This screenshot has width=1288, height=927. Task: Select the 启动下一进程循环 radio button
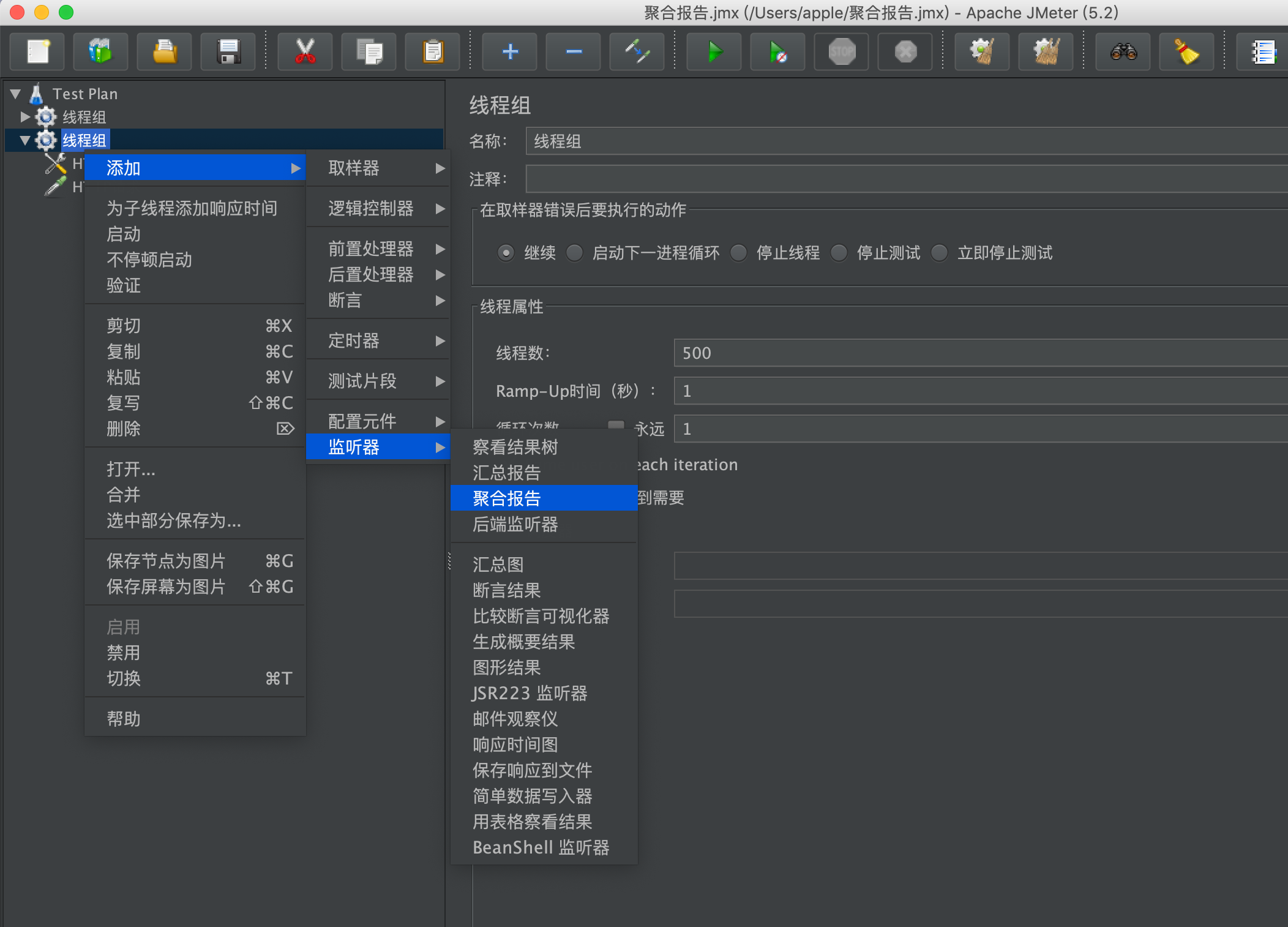[x=574, y=253]
